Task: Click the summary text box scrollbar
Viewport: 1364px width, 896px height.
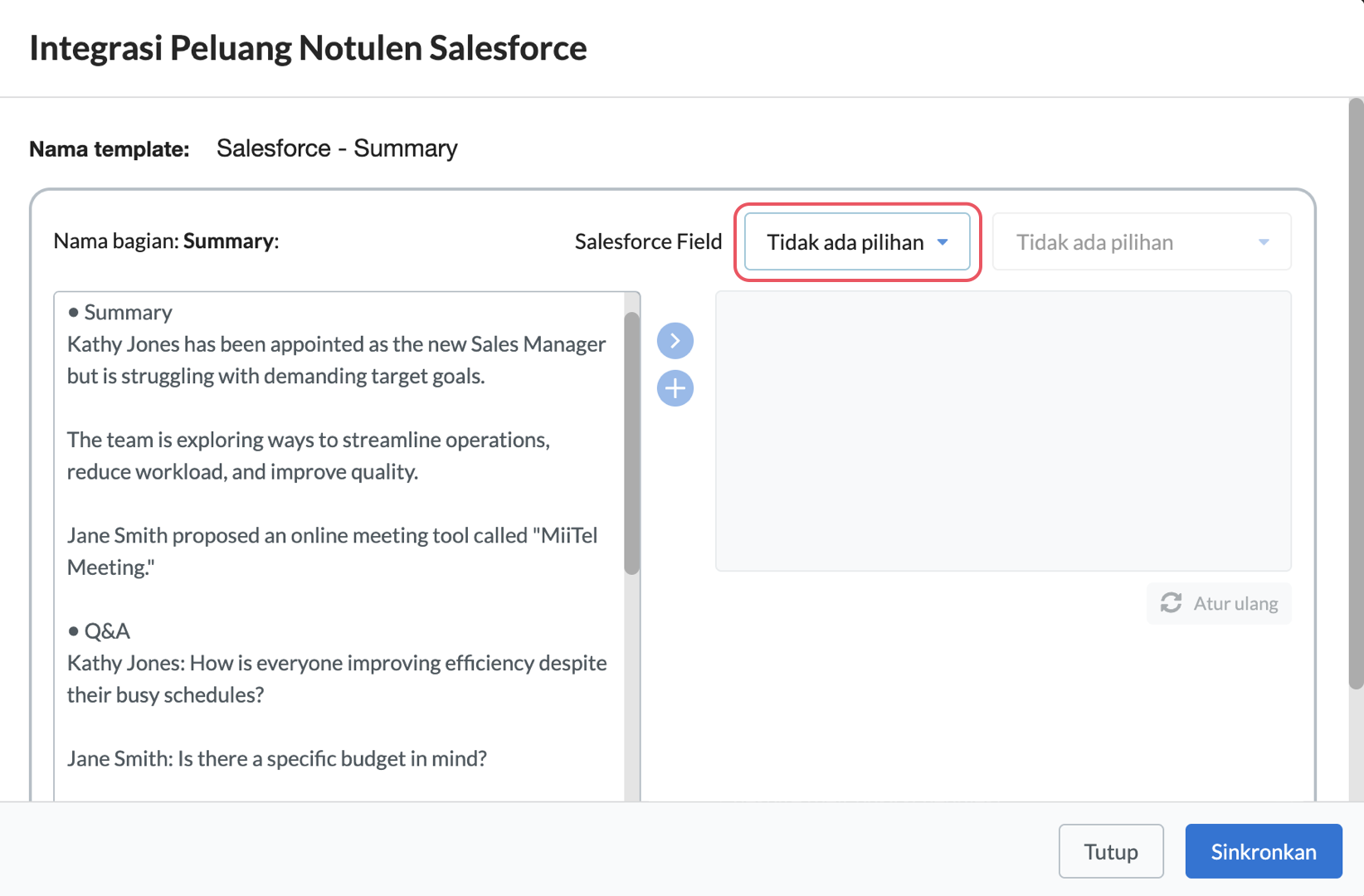Action: (x=632, y=443)
